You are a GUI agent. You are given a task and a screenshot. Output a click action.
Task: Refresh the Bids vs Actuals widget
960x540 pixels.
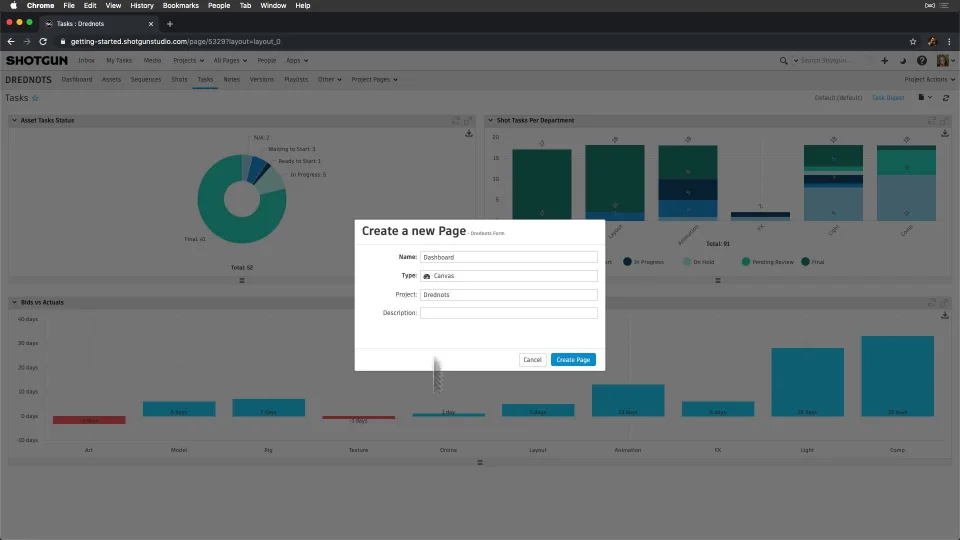(932, 302)
